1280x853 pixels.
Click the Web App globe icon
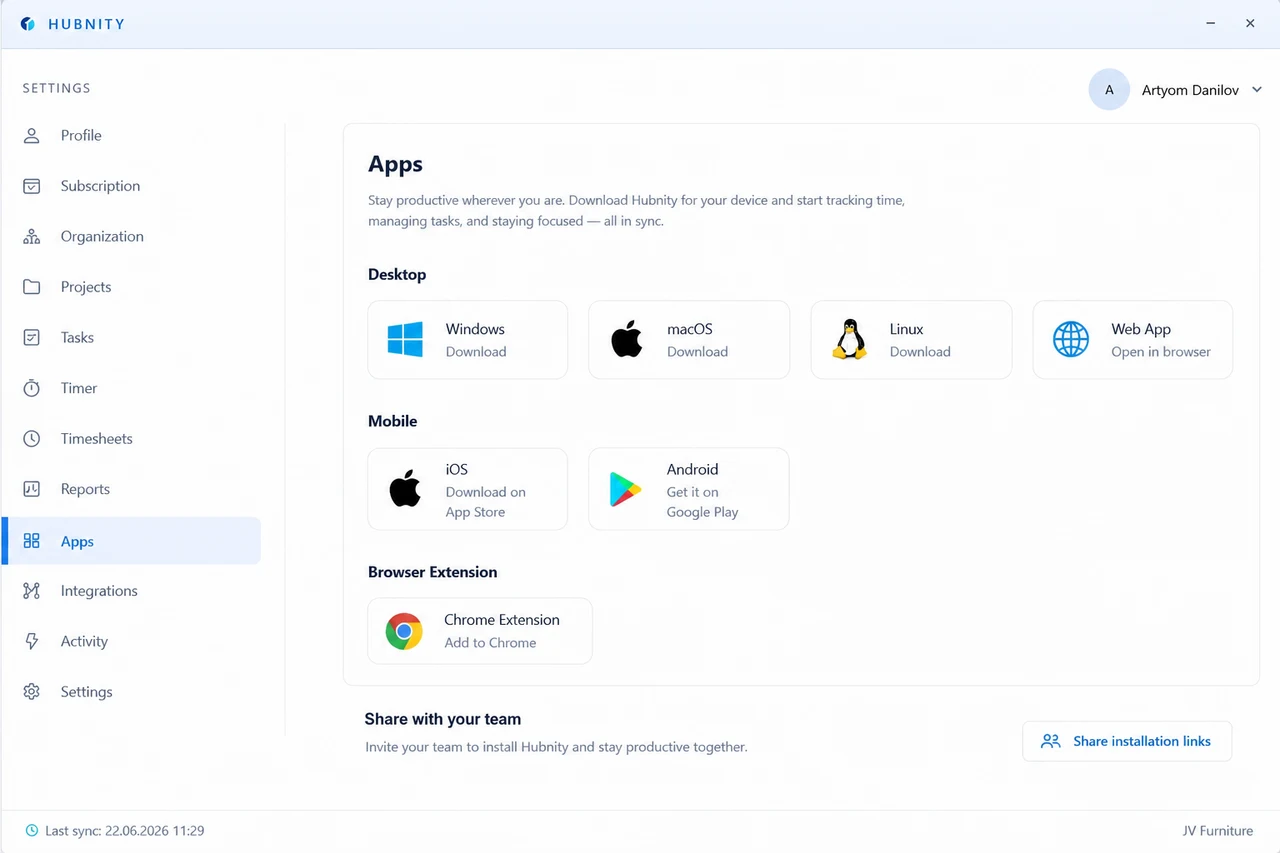point(1071,340)
